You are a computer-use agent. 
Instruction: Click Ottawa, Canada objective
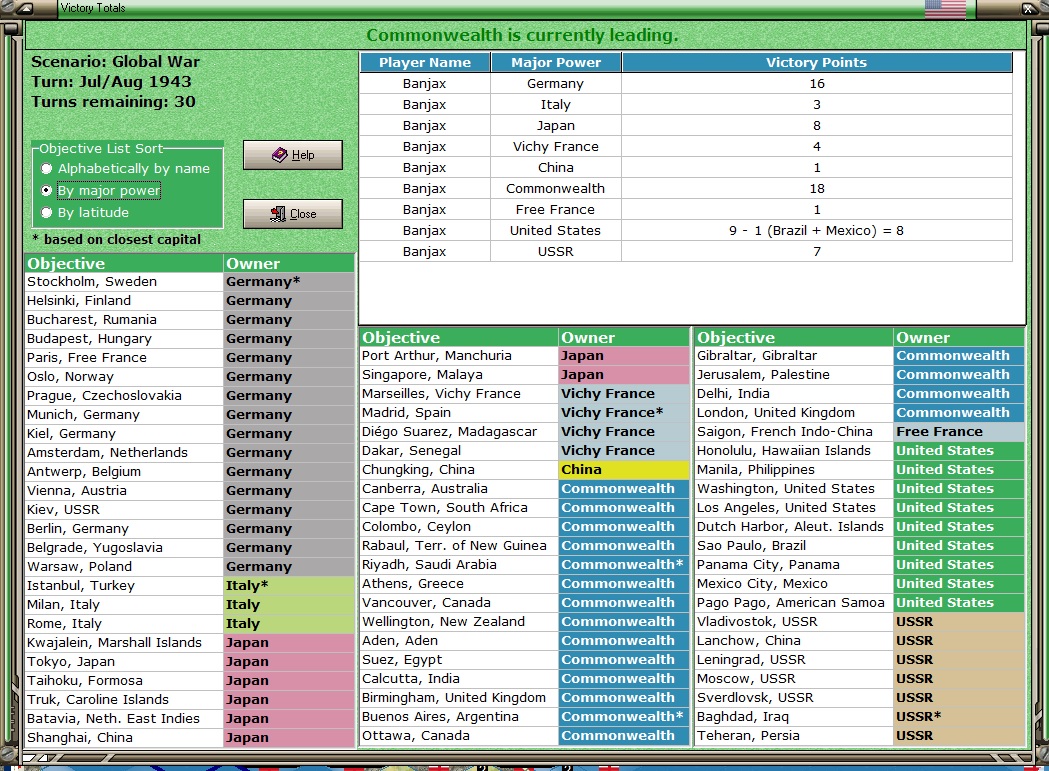click(x=459, y=736)
